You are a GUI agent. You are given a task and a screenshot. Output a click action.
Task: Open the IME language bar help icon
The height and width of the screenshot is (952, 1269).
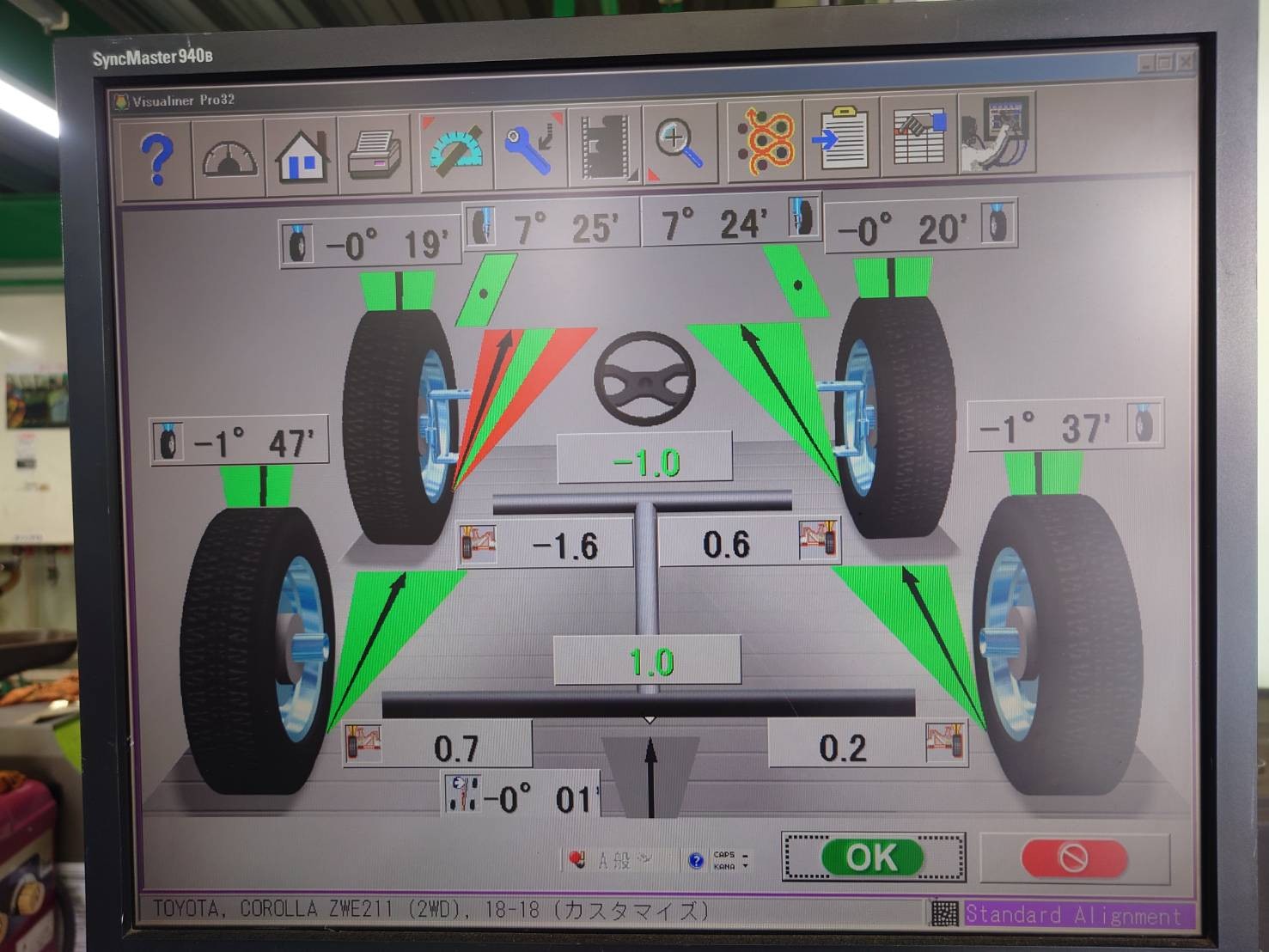pyautogui.click(x=696, y=860)
